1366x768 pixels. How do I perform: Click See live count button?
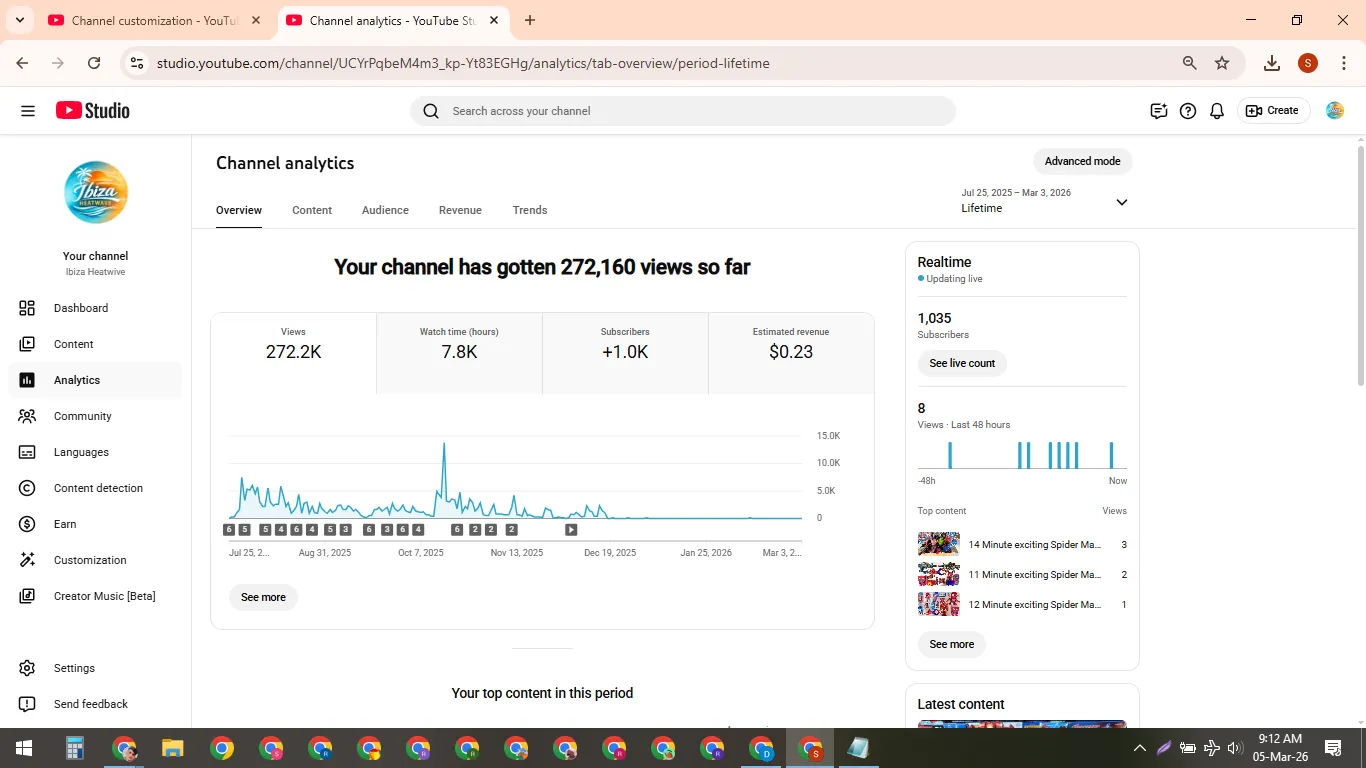pyautogui.click(x=962, y=363)
